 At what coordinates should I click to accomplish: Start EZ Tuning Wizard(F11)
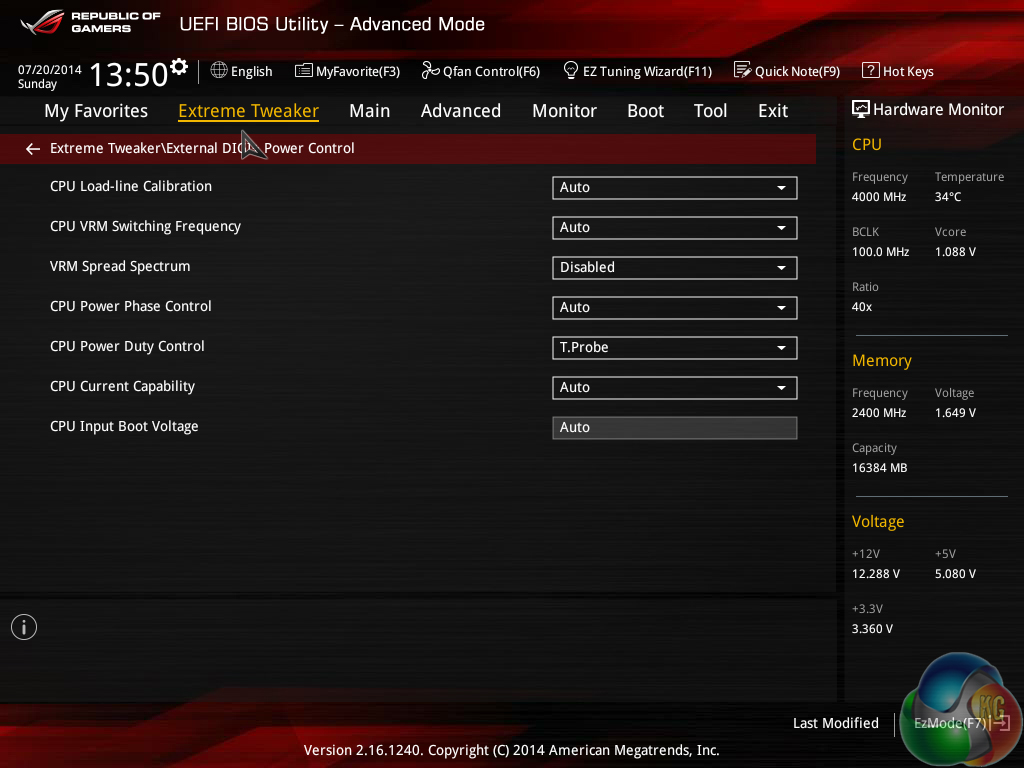(637, 71)
